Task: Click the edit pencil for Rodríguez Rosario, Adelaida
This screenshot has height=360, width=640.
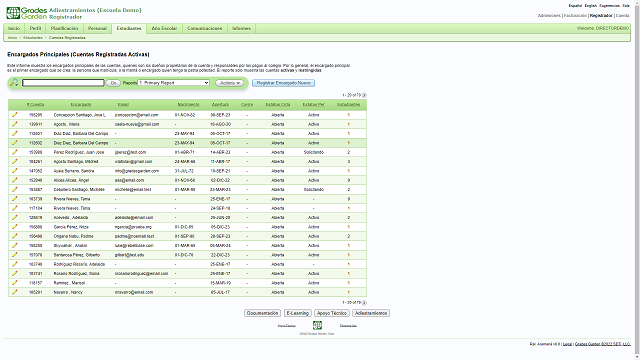Action: pos(15,264)
